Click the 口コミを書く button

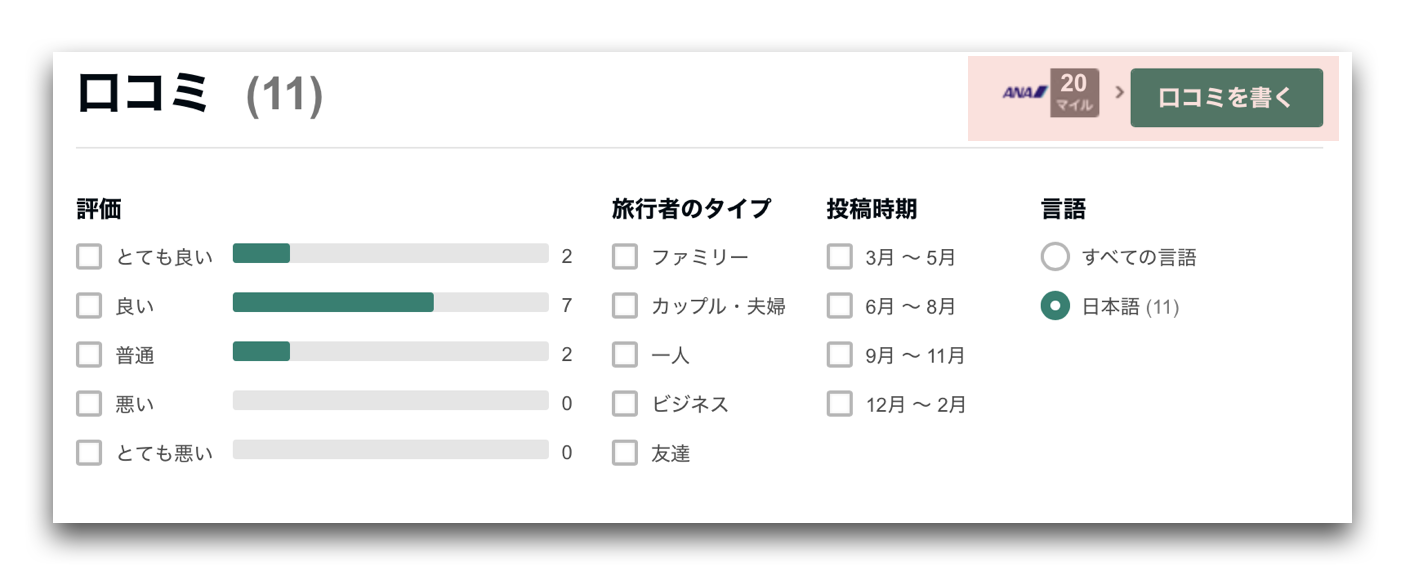[1226, 98]
